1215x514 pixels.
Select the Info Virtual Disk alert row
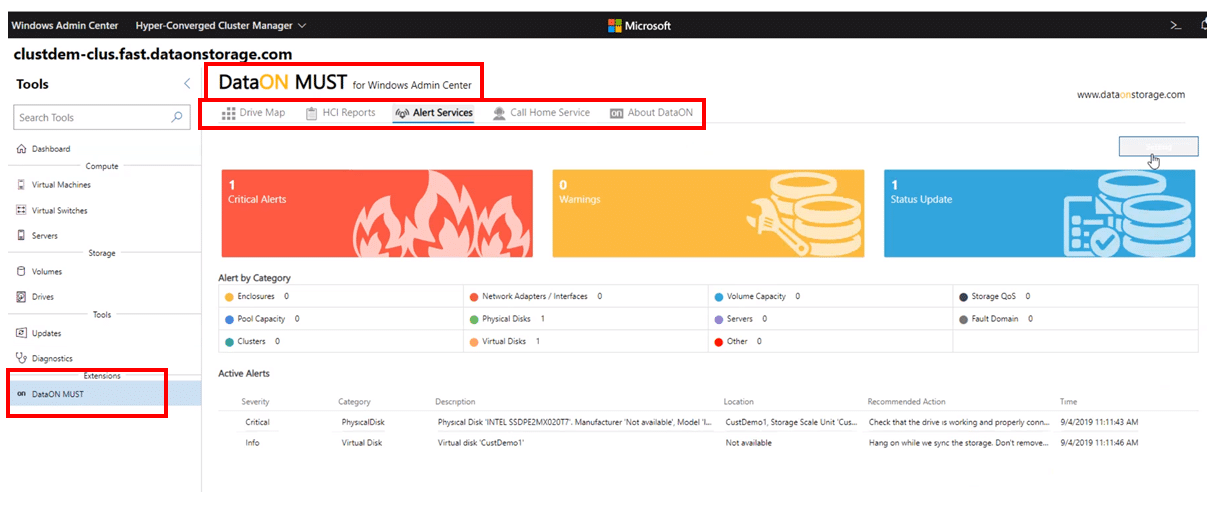pyautogui.click(x=708, y=443)
